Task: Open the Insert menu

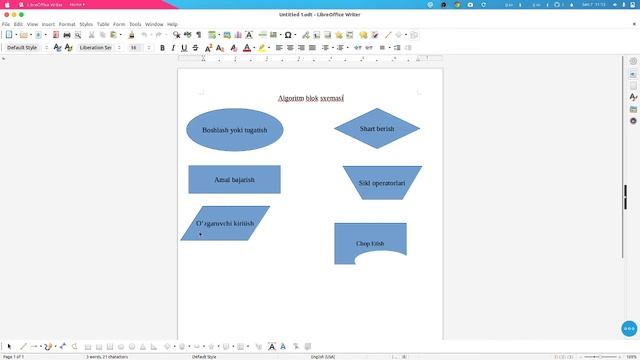Action: click(x=48, y=24)
